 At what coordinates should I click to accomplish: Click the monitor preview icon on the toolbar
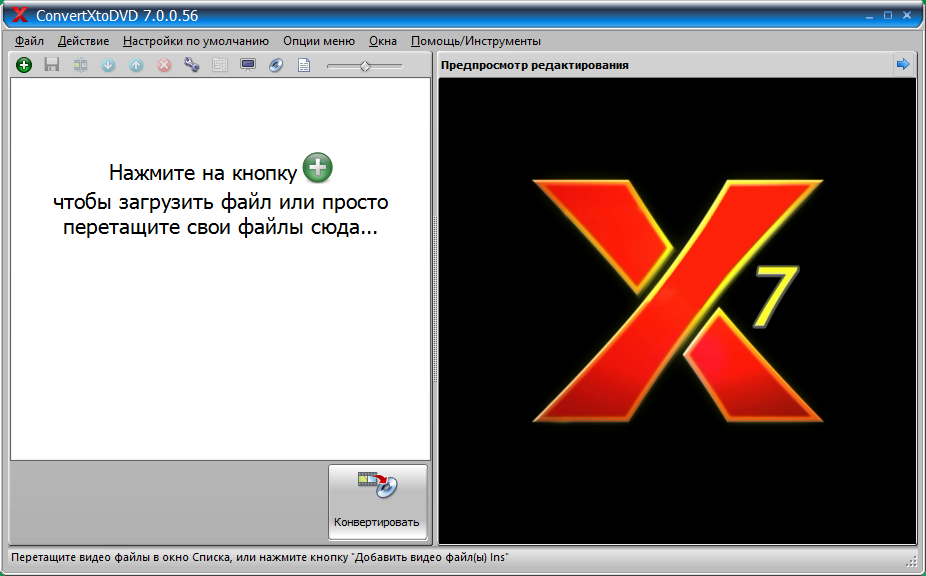pos(246,64)
